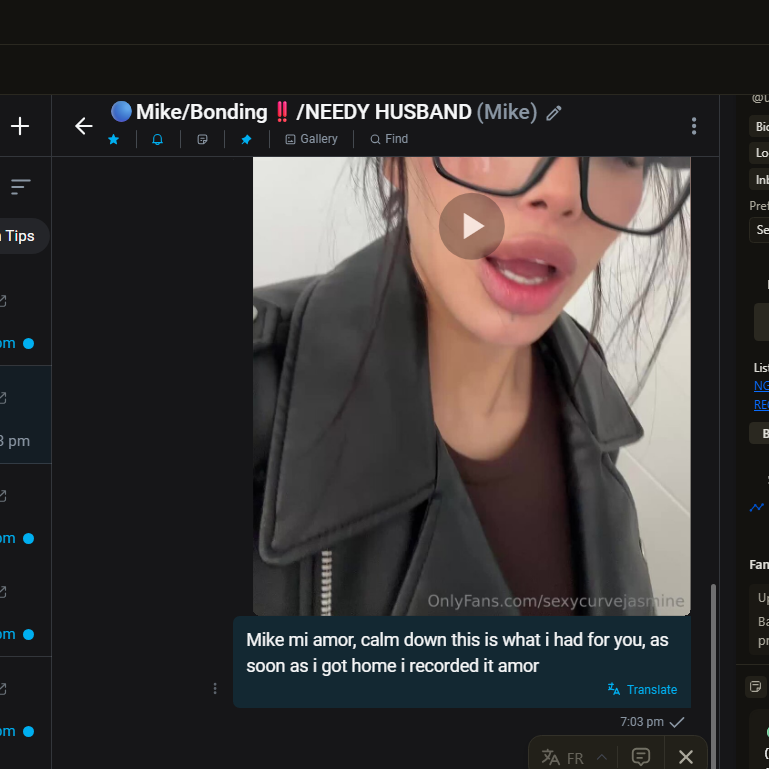Click the chat vertical scrollbar
Image resolution: width=769 pixels, height=769 pixels.
tap(713, 676)
